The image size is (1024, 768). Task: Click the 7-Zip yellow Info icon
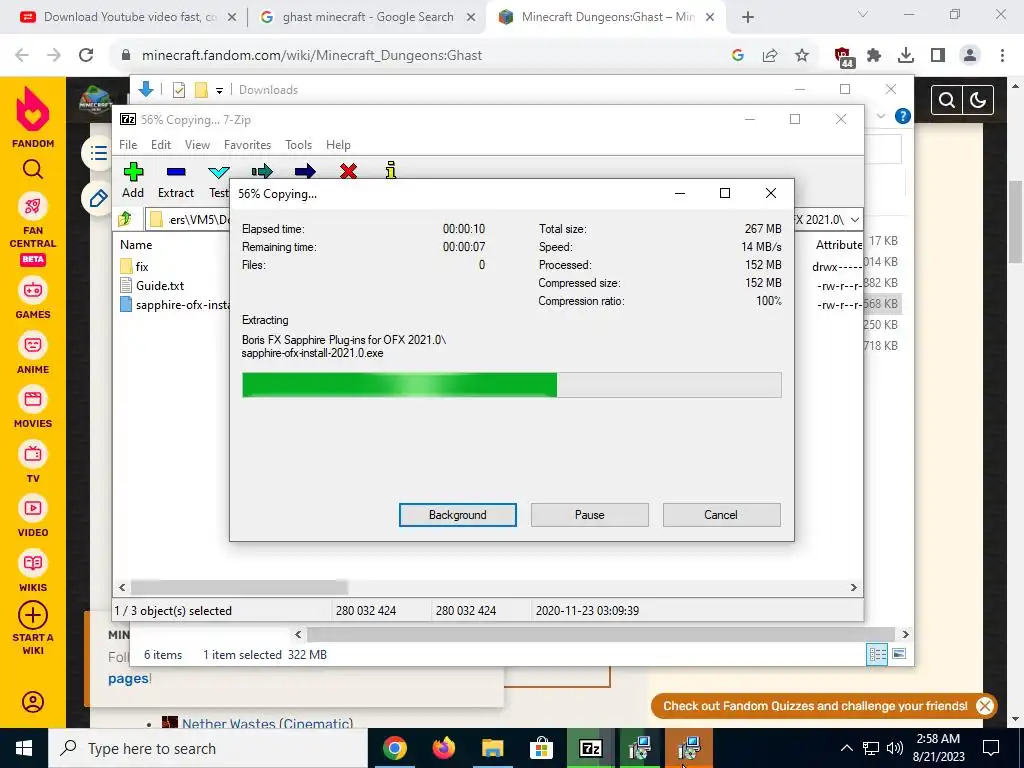[x=391, y=170]
